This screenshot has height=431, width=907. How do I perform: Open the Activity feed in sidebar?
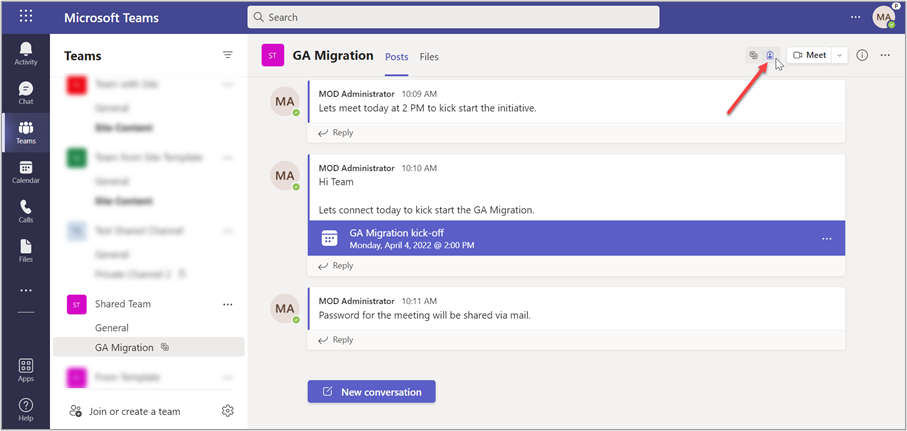click(26, 53)
